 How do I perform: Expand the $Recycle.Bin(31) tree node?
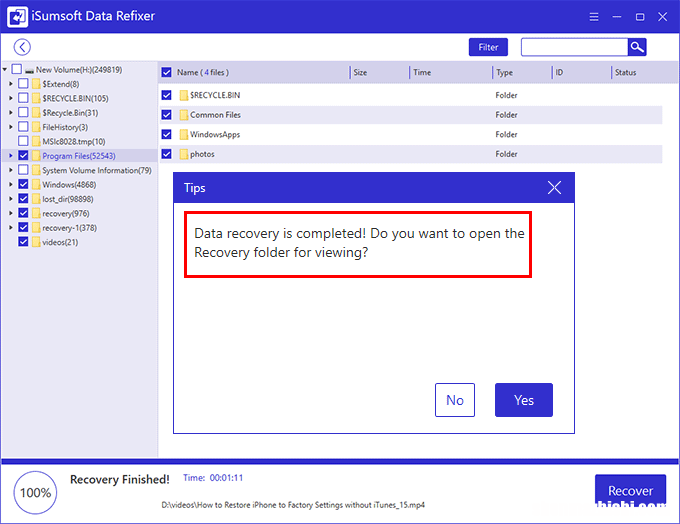click(11, 112)
